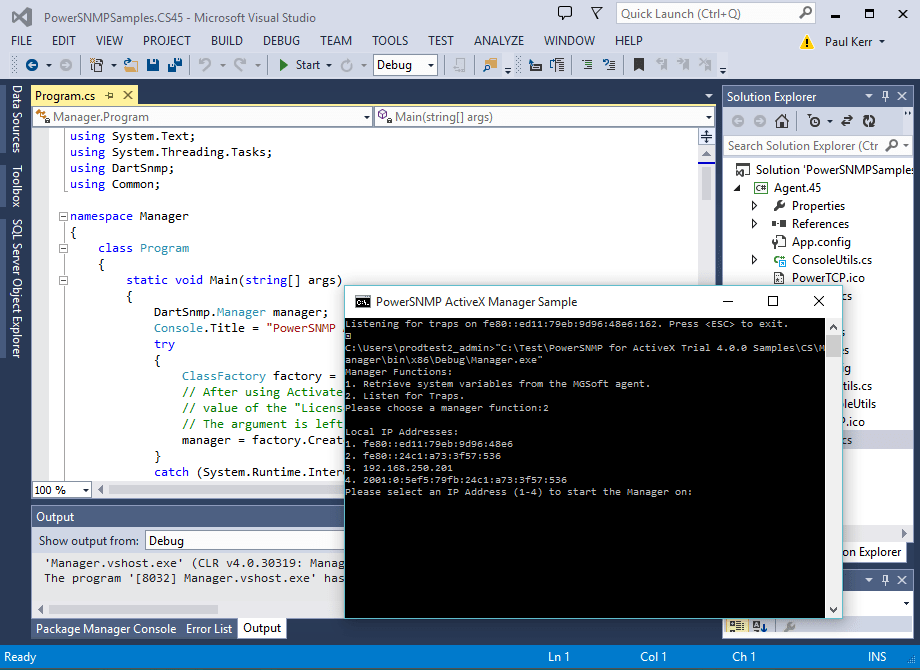Toggle auto-hide pin on Solution Explorer
Viewport: 920px width, 670px height.
pyautogui.click(x=885, y=96)
